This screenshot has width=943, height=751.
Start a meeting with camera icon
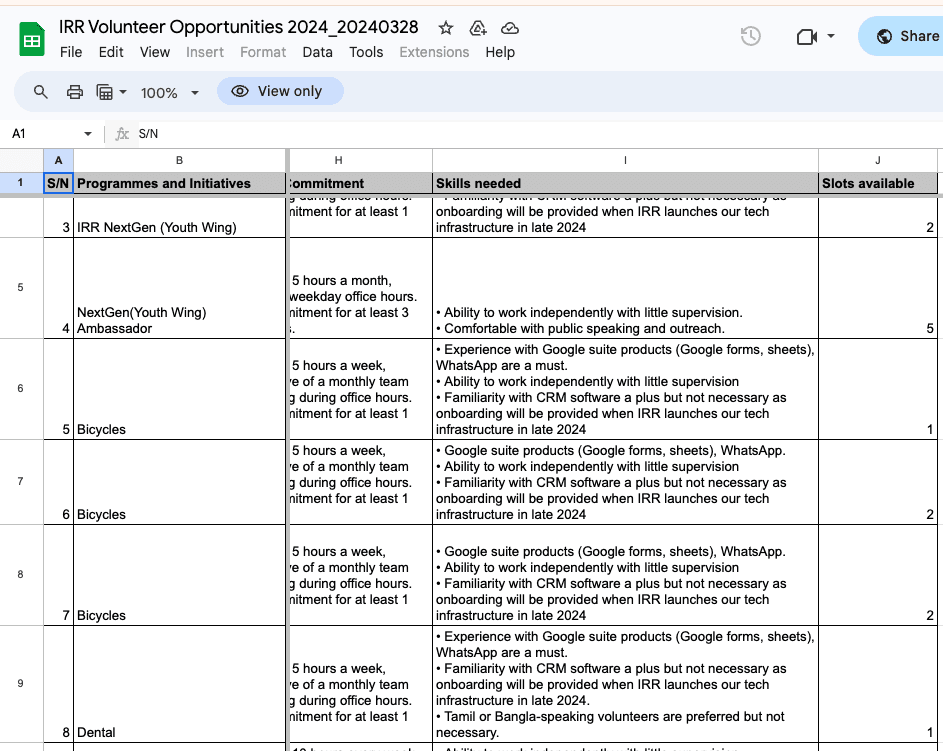pos(806,37)
